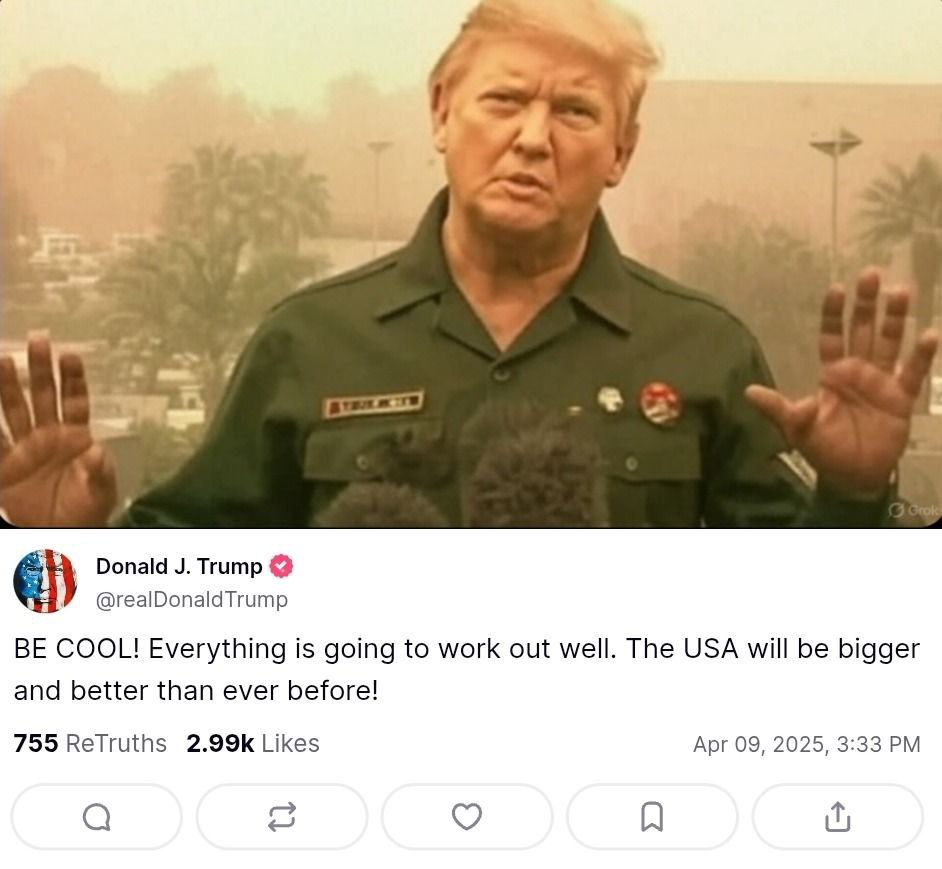Bookmark this post with the bookmark icon
This screenshot has height=869, width=942.
click(652, 817)
